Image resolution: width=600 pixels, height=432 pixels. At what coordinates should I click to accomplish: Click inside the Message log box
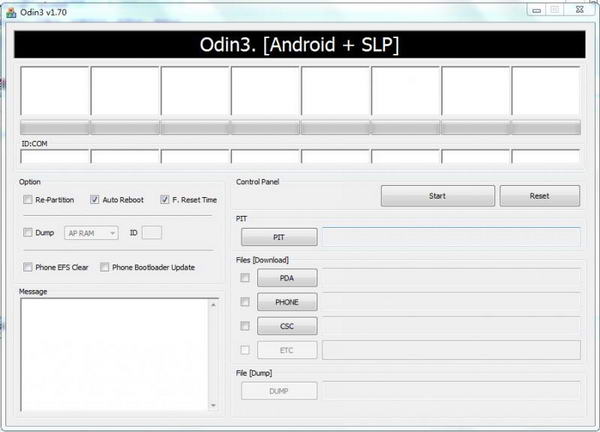[x=114, y=355]
